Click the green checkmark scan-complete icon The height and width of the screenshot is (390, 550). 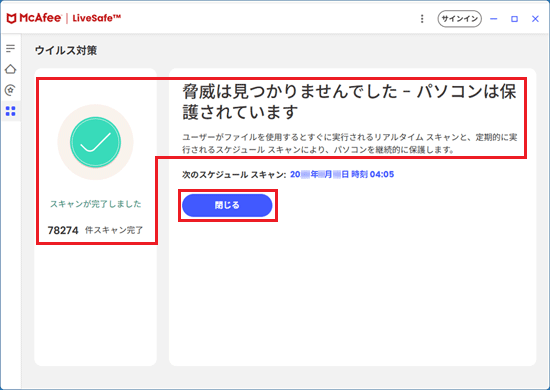pos(95,142)
